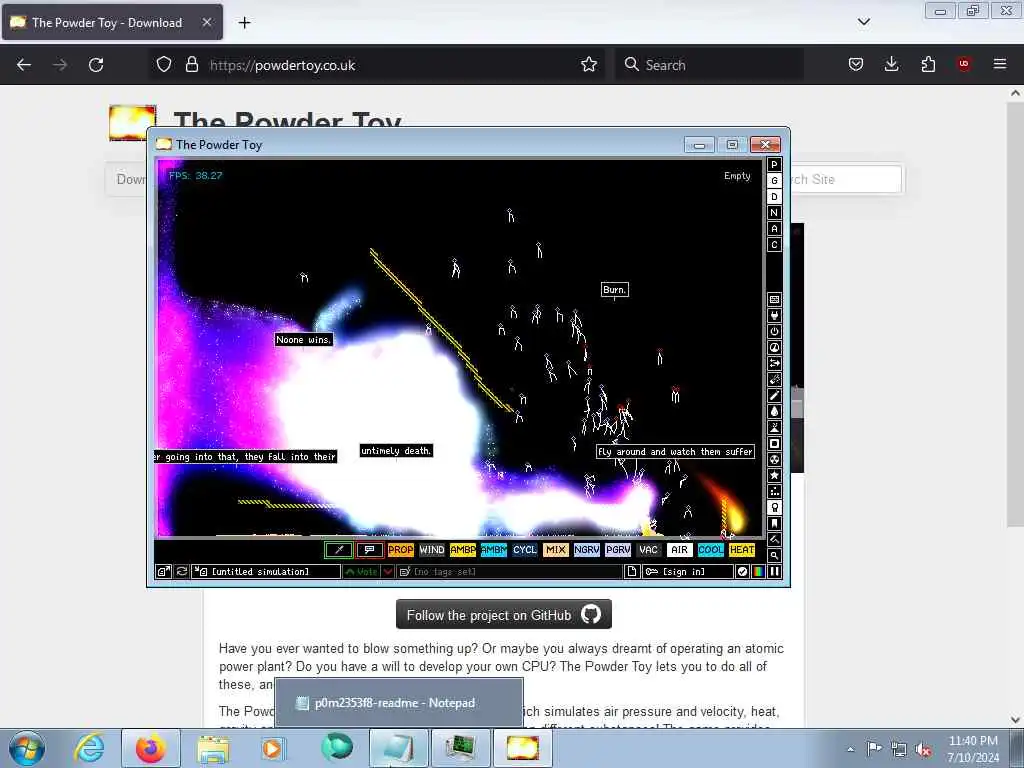Upvote the simulation with Vote button
The image size is (1024, 768).
coord(361,571)
